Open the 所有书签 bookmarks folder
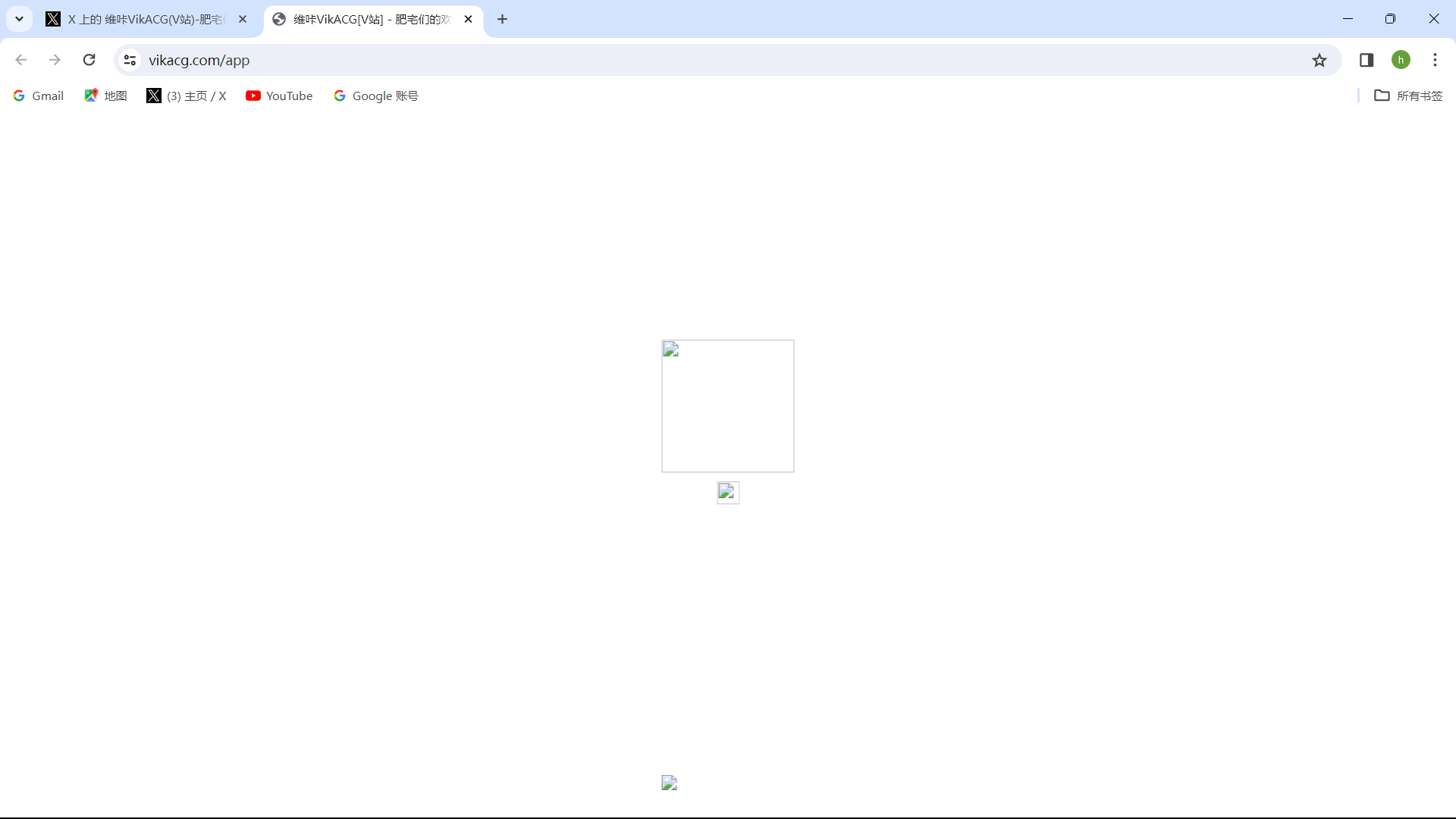Screen dimensions: 1456x819 click(1408, 96)
